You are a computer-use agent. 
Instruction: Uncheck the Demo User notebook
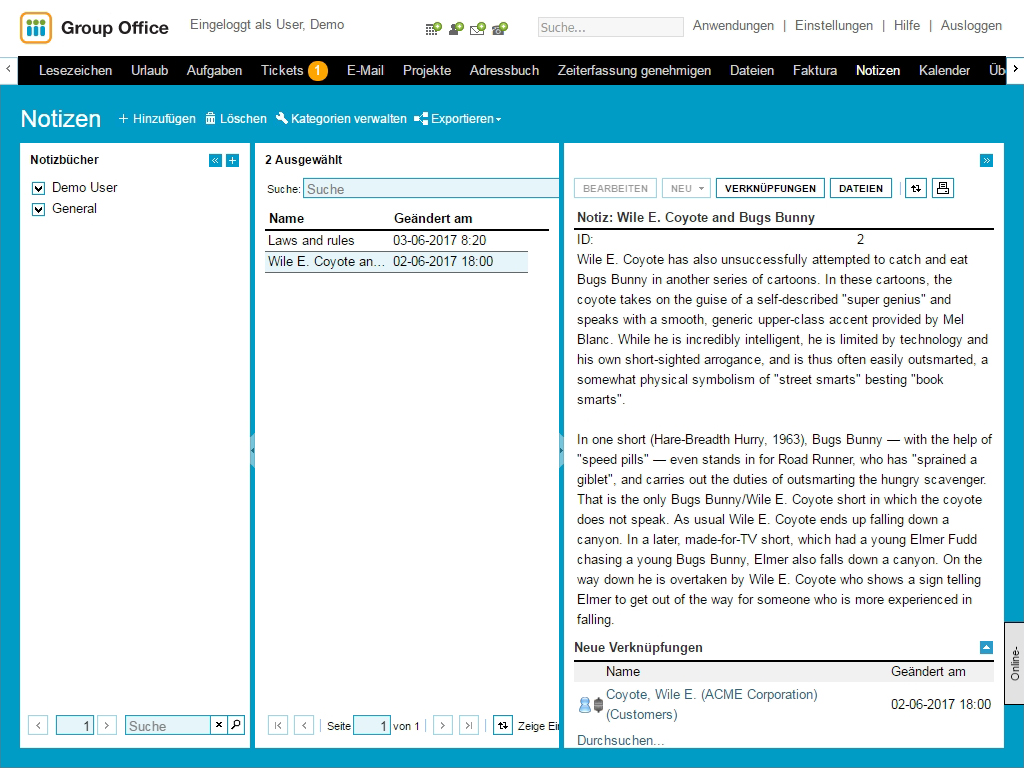click(x=39, y=188)
